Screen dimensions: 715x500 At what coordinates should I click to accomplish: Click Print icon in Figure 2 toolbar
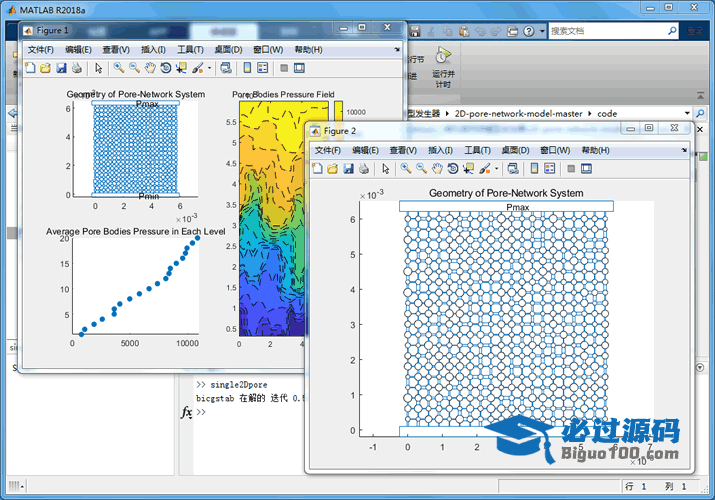click(x=363, y=169)
